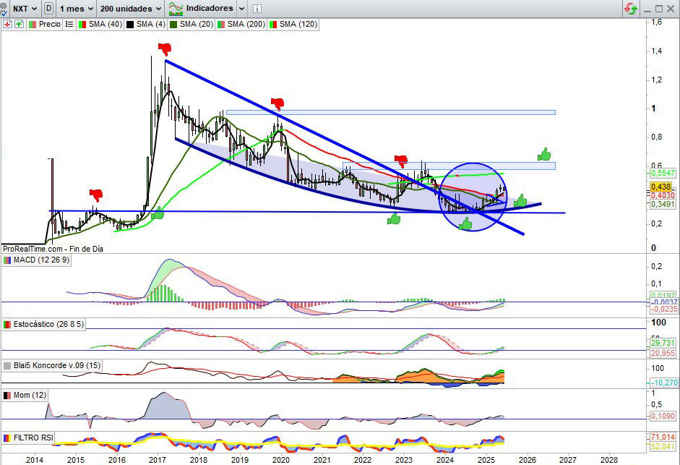Select the thumbs-down marker near 2015

pyautogui.click(x=96, y=195)
